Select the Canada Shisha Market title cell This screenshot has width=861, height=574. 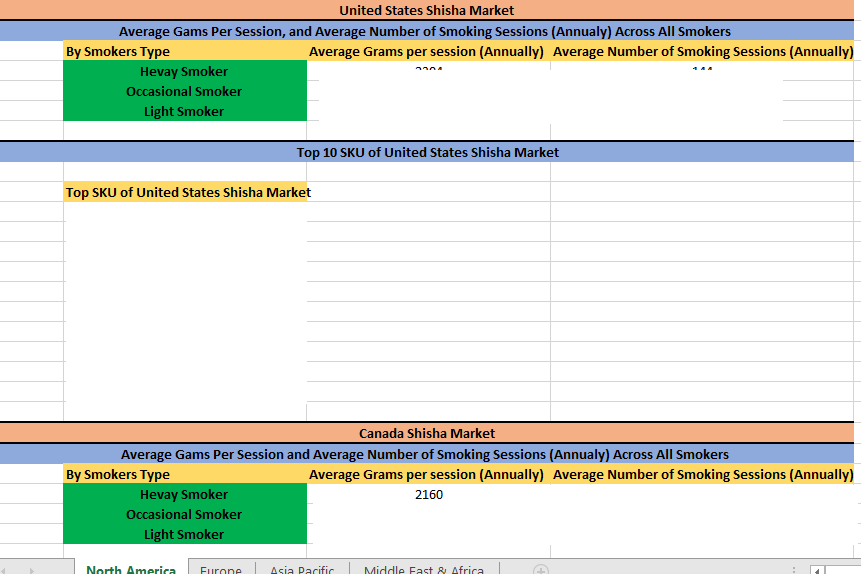coord(427,433)
